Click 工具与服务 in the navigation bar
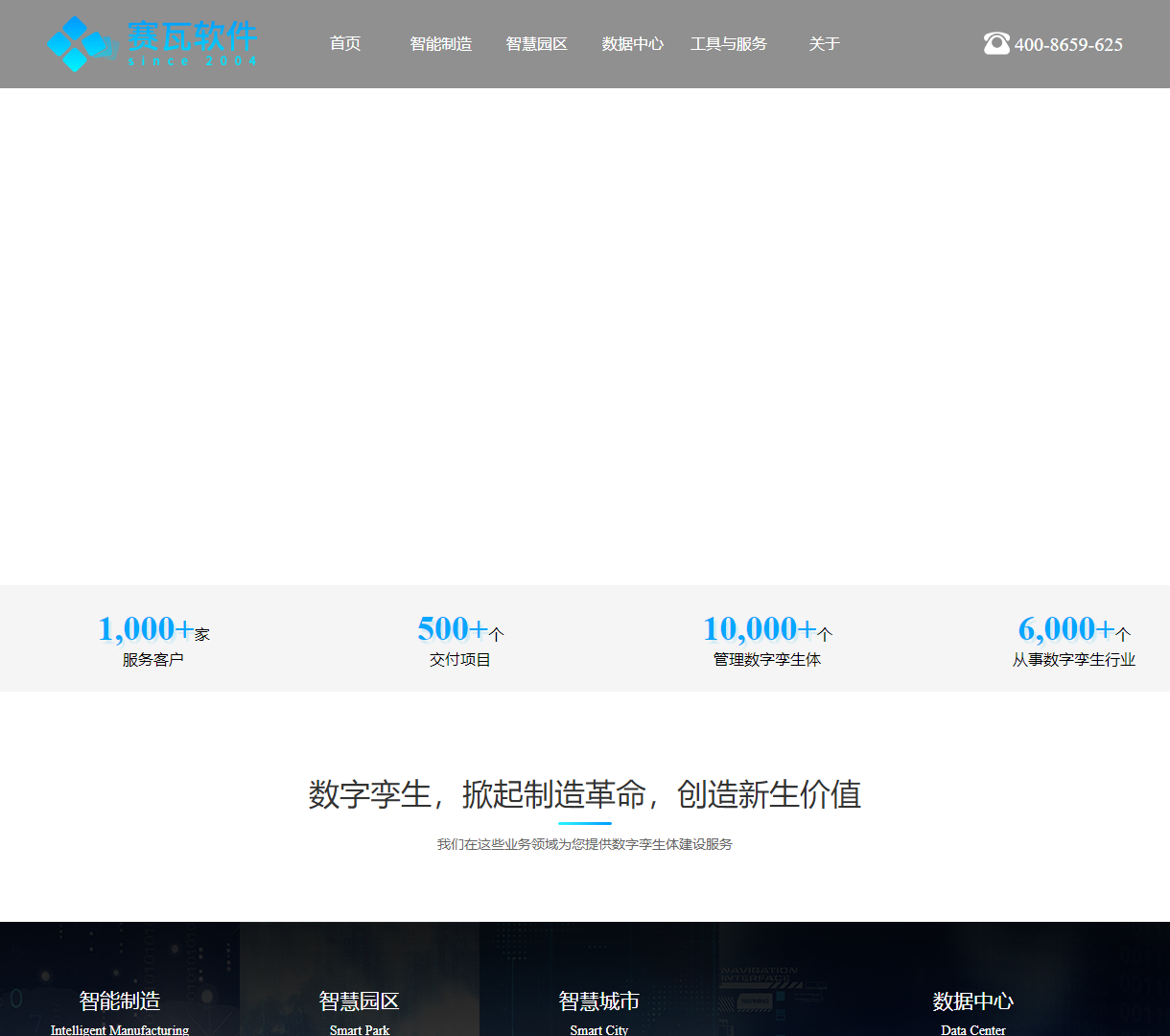Image resolution: width=1170 pixels, height=1036 pixels. (728, 43)
